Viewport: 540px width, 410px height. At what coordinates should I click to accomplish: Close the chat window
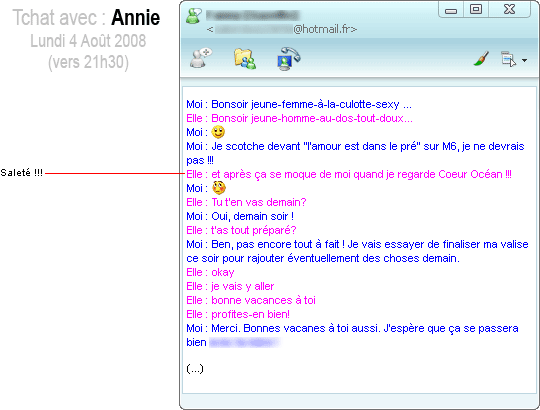509,9
